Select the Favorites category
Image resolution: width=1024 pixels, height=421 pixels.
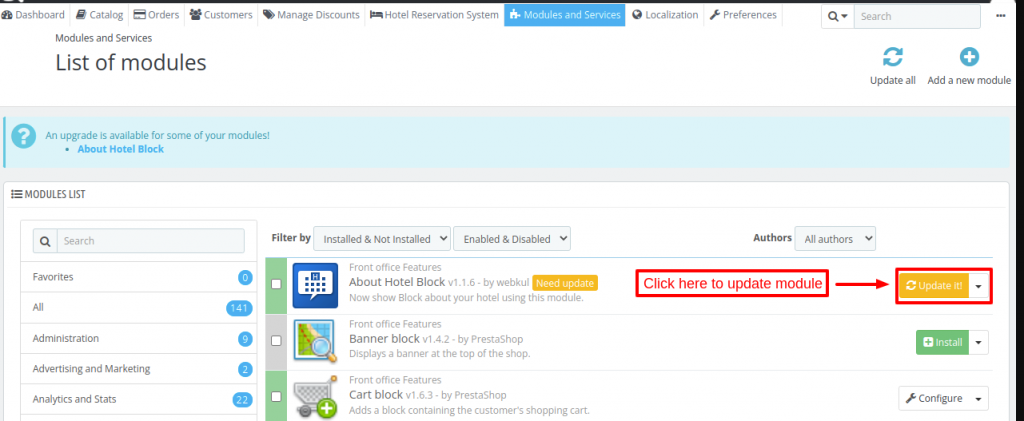click(x=138, y=277)
